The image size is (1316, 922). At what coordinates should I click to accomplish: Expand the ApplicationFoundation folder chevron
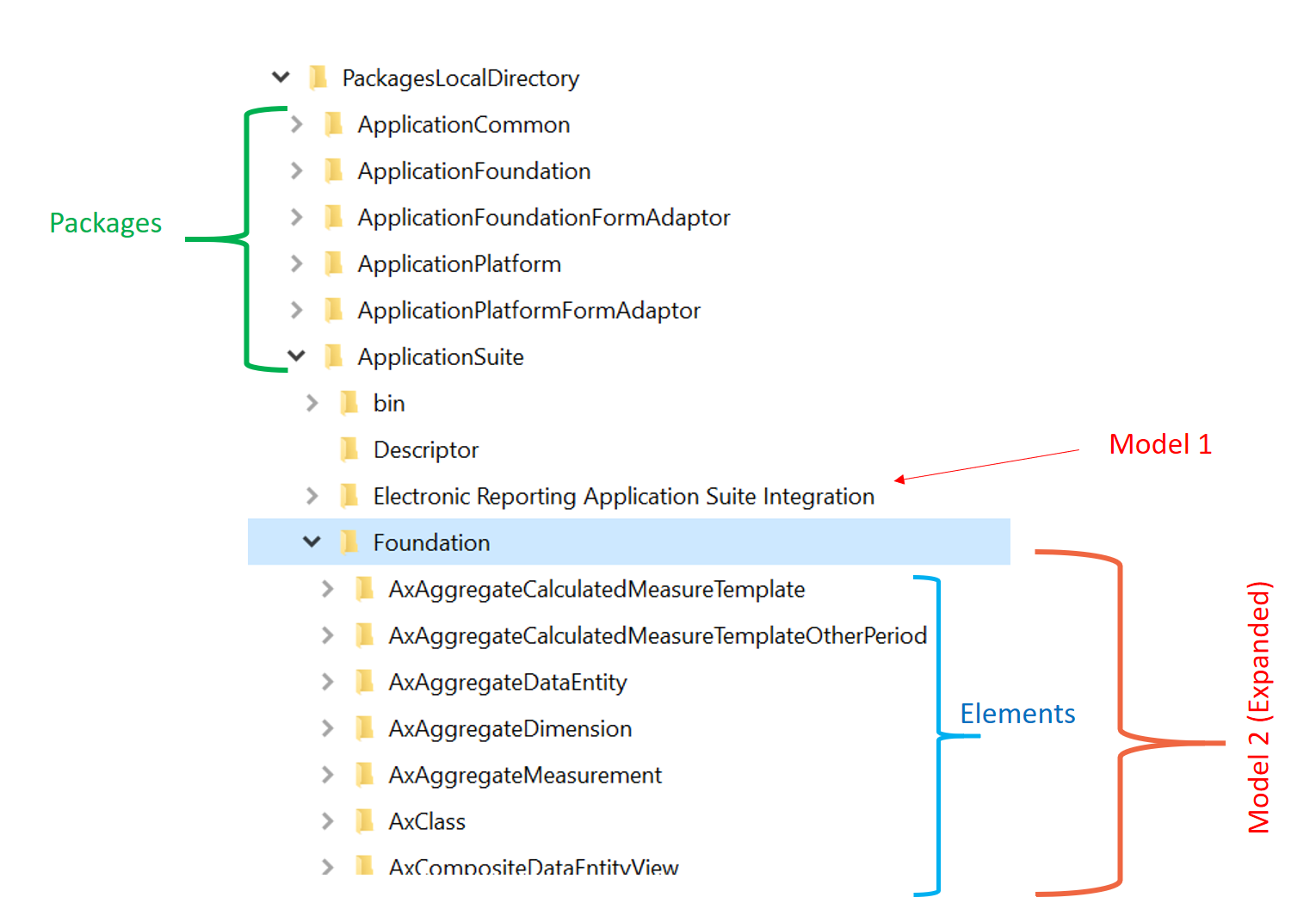coord(297,170)
